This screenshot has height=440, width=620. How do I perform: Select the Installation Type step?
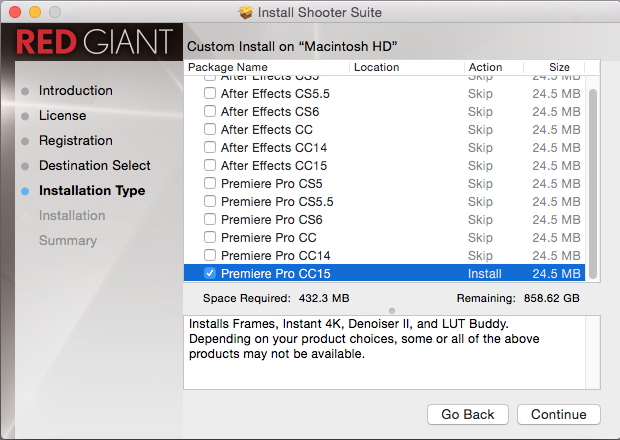[x=92, y=191]
